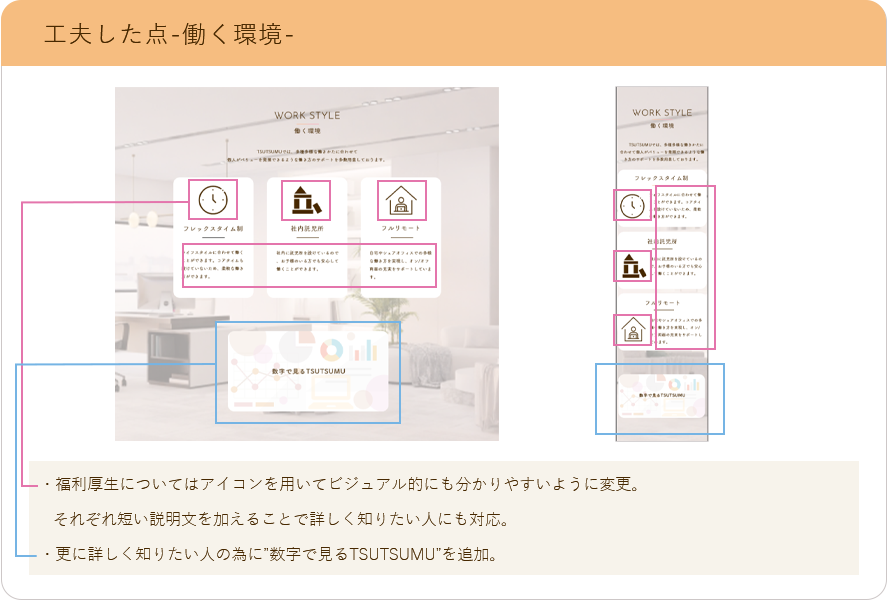Click the house remote-work icon in desktop mockup
This screenshot has height=600, width=887.
tap(401, 201)
